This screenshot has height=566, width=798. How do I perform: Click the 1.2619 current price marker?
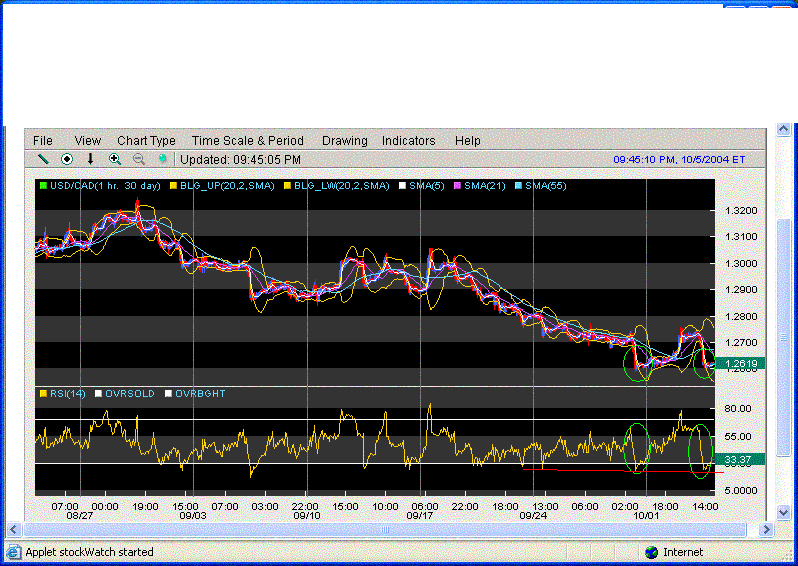(743, 364)
